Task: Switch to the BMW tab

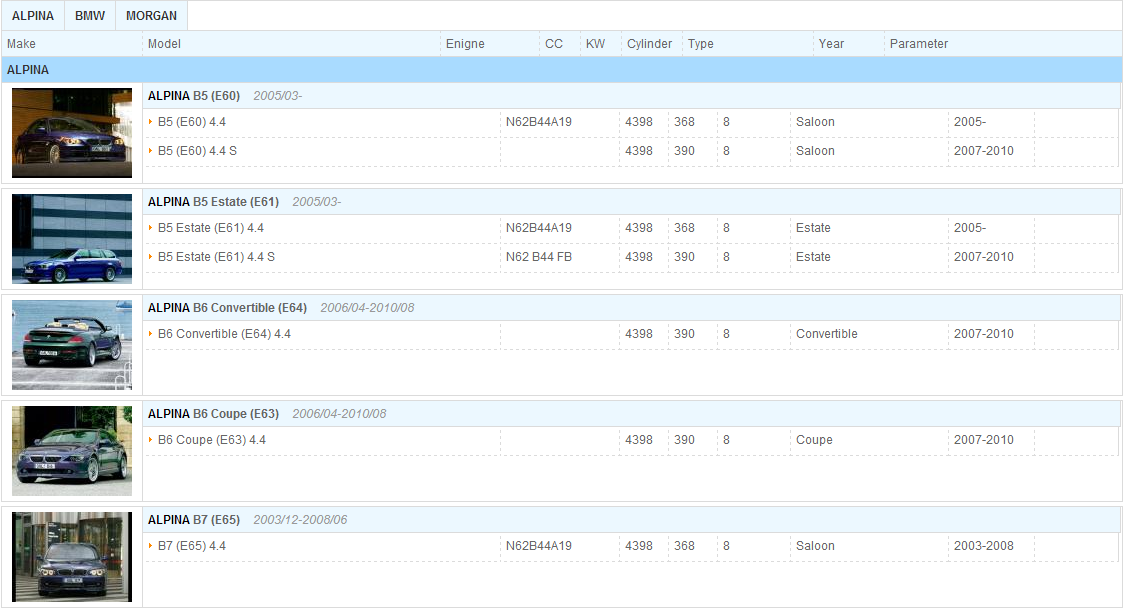Action: coord(90,16)
